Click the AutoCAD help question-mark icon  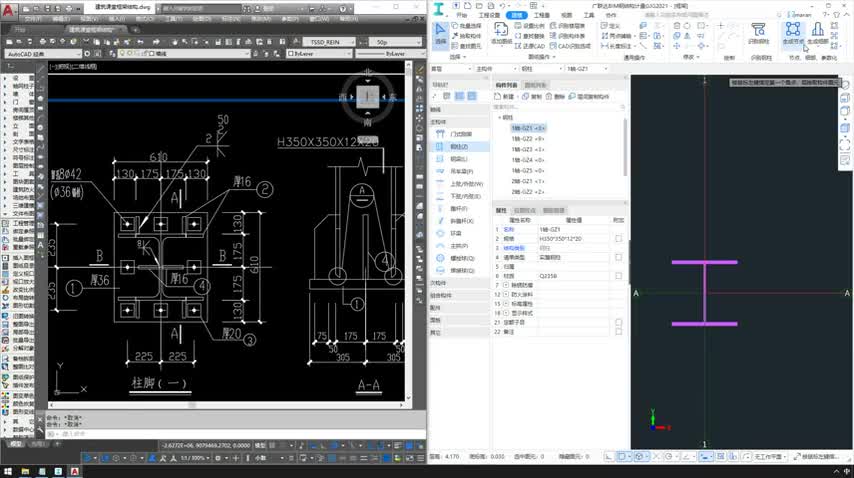point(343,9)
